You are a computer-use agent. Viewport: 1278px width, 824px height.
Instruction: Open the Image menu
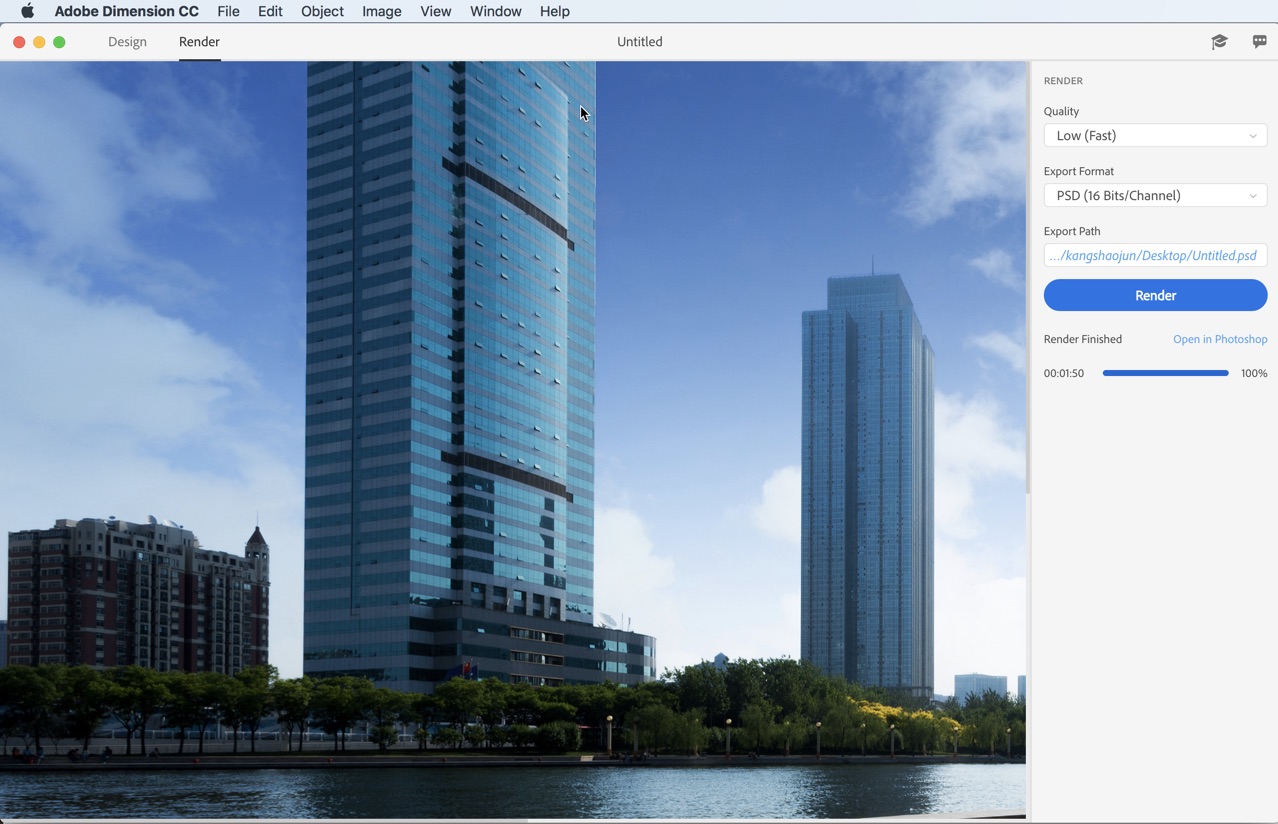pyautogui.click(x=381, y=11)
